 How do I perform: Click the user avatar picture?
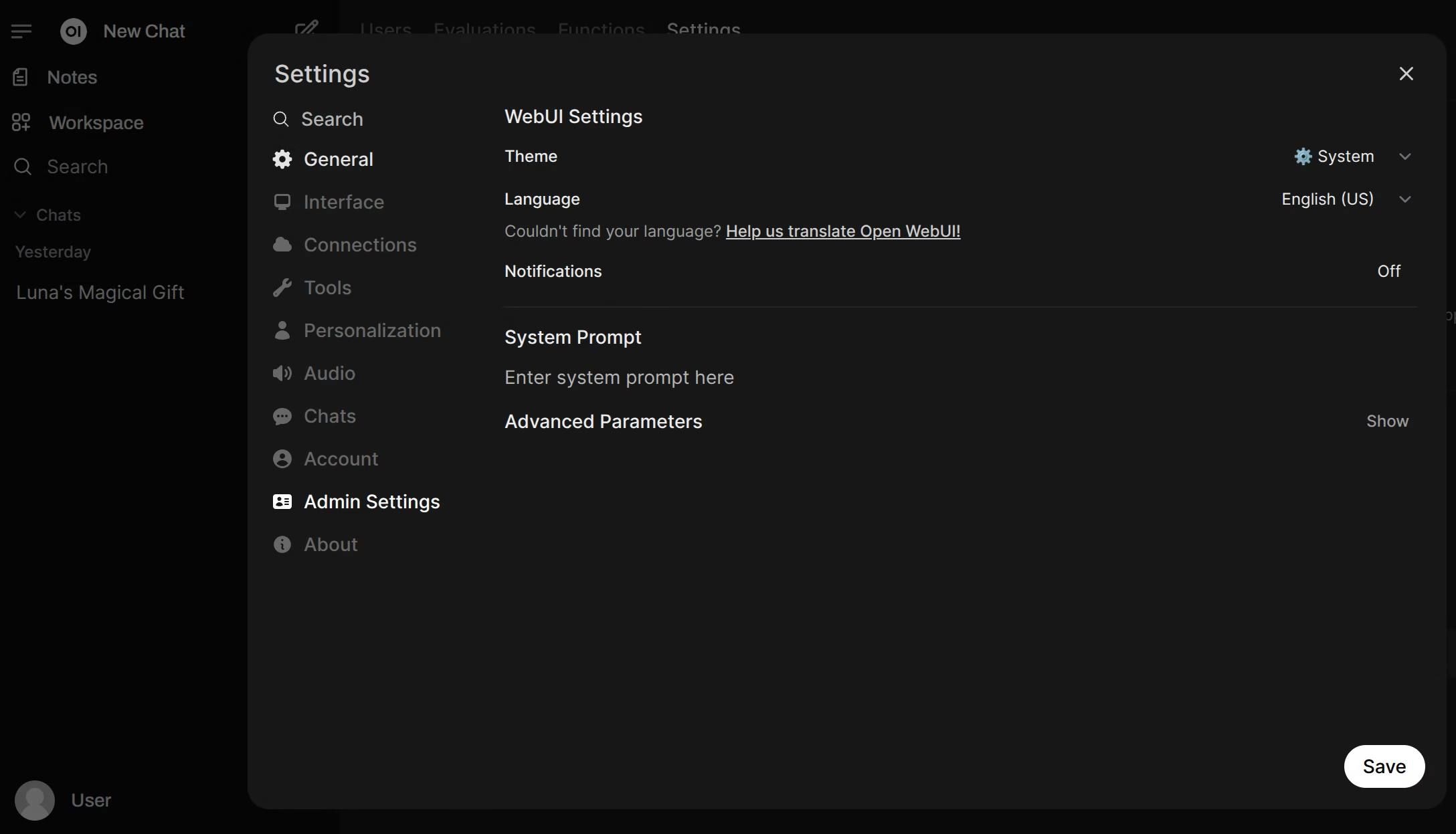35,801
